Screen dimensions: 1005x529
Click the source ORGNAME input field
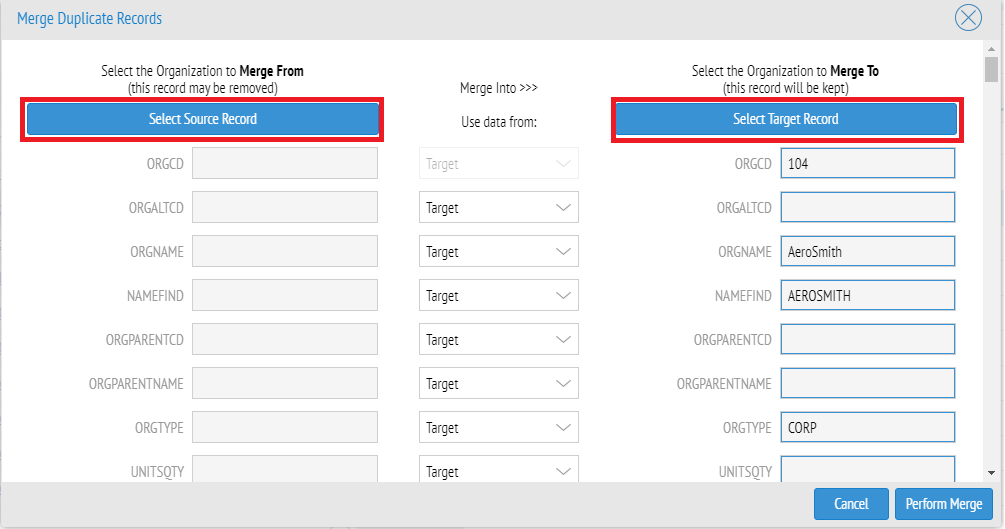(285, 251)
